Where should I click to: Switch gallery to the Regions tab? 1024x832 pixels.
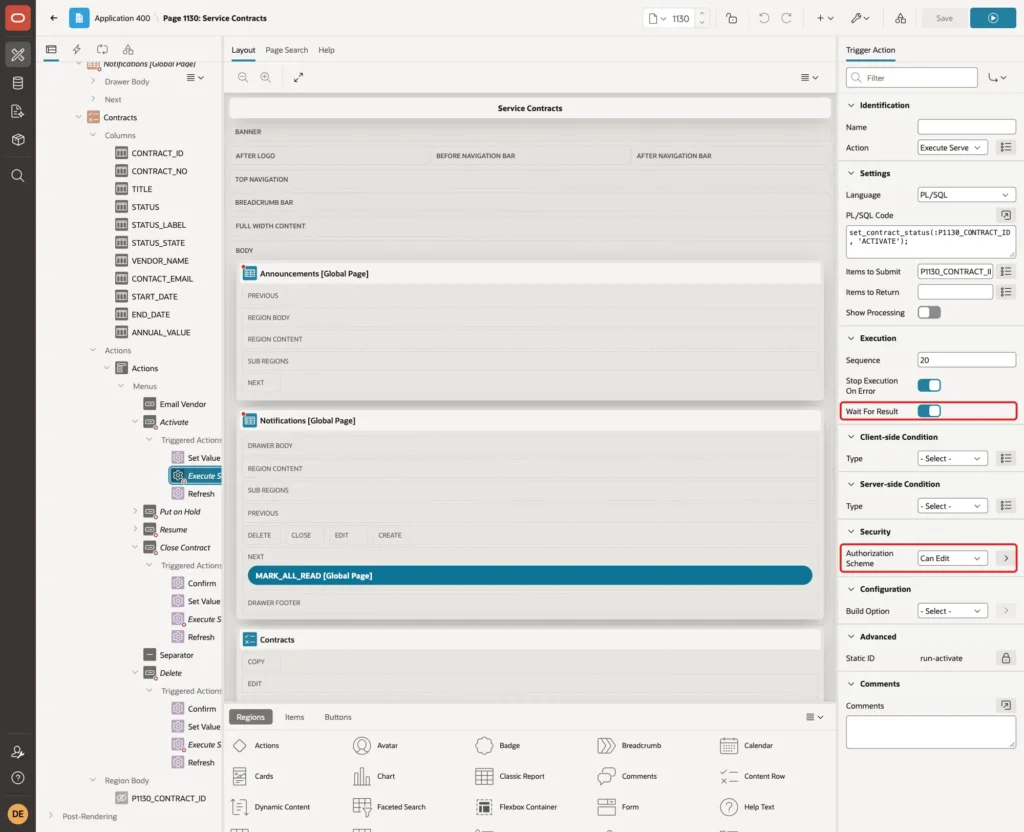pyautogui.click(x=251, y=717)
